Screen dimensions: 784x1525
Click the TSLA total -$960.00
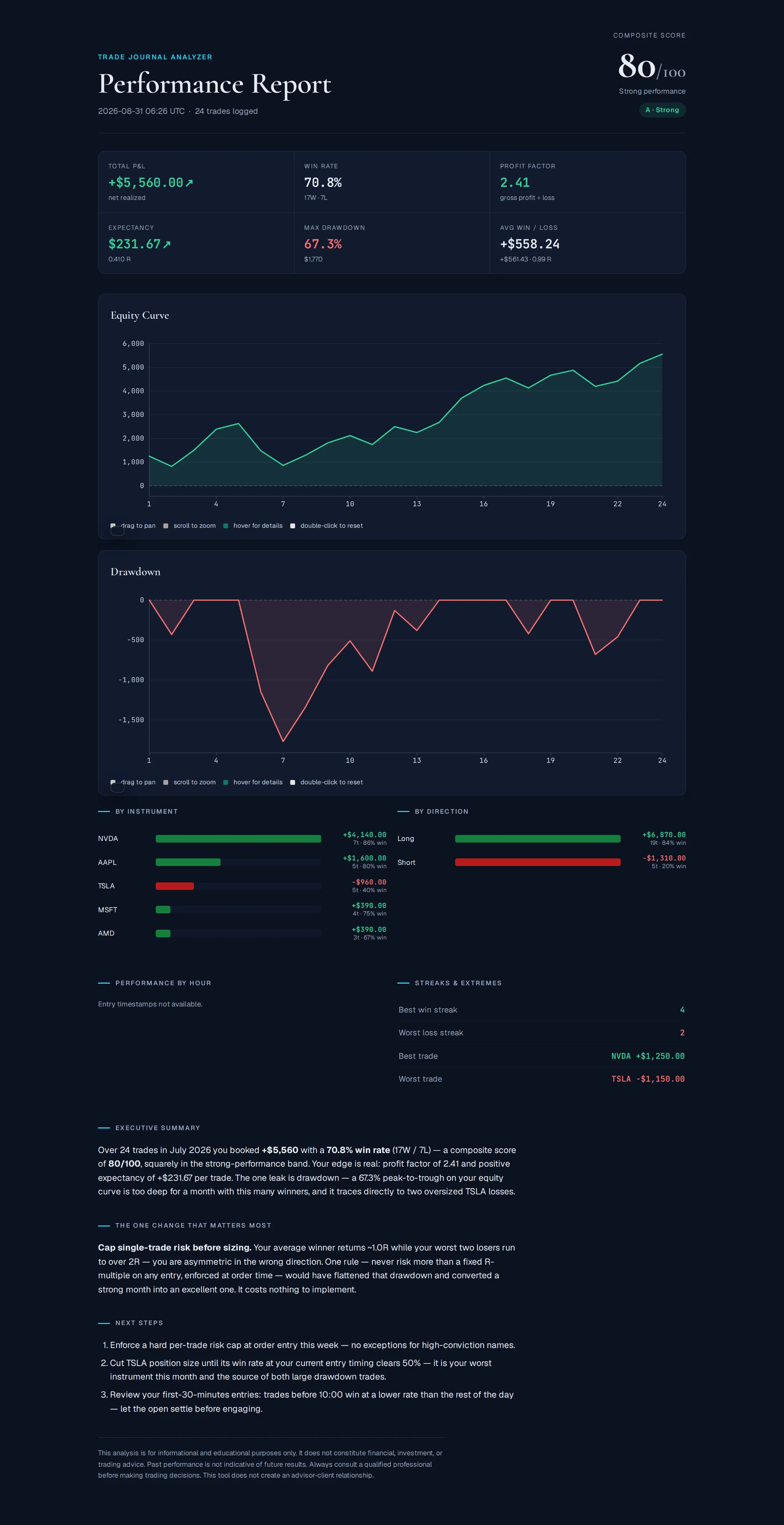coord(369,882)
